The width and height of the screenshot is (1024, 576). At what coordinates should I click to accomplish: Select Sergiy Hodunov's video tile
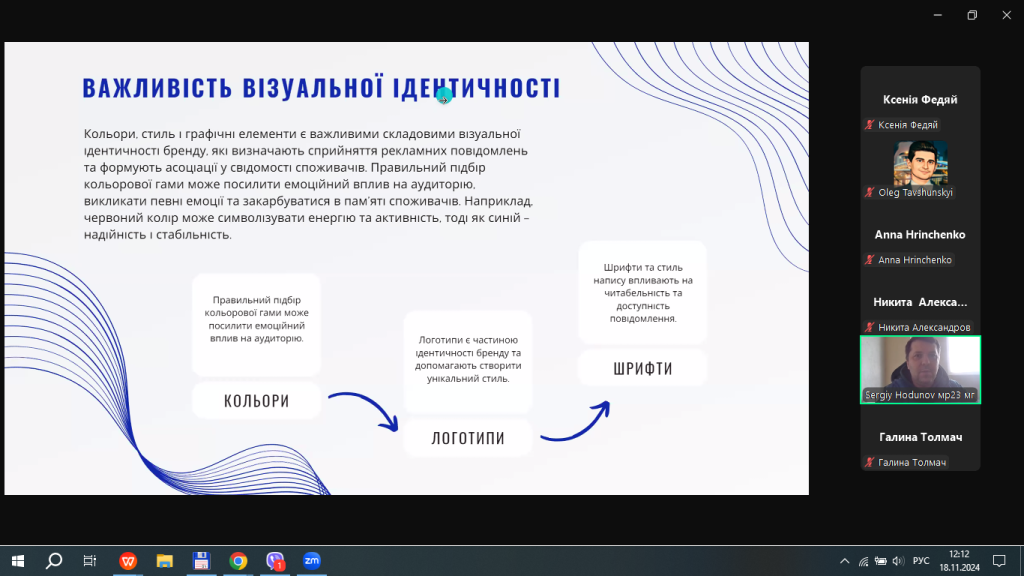point(920,369)
